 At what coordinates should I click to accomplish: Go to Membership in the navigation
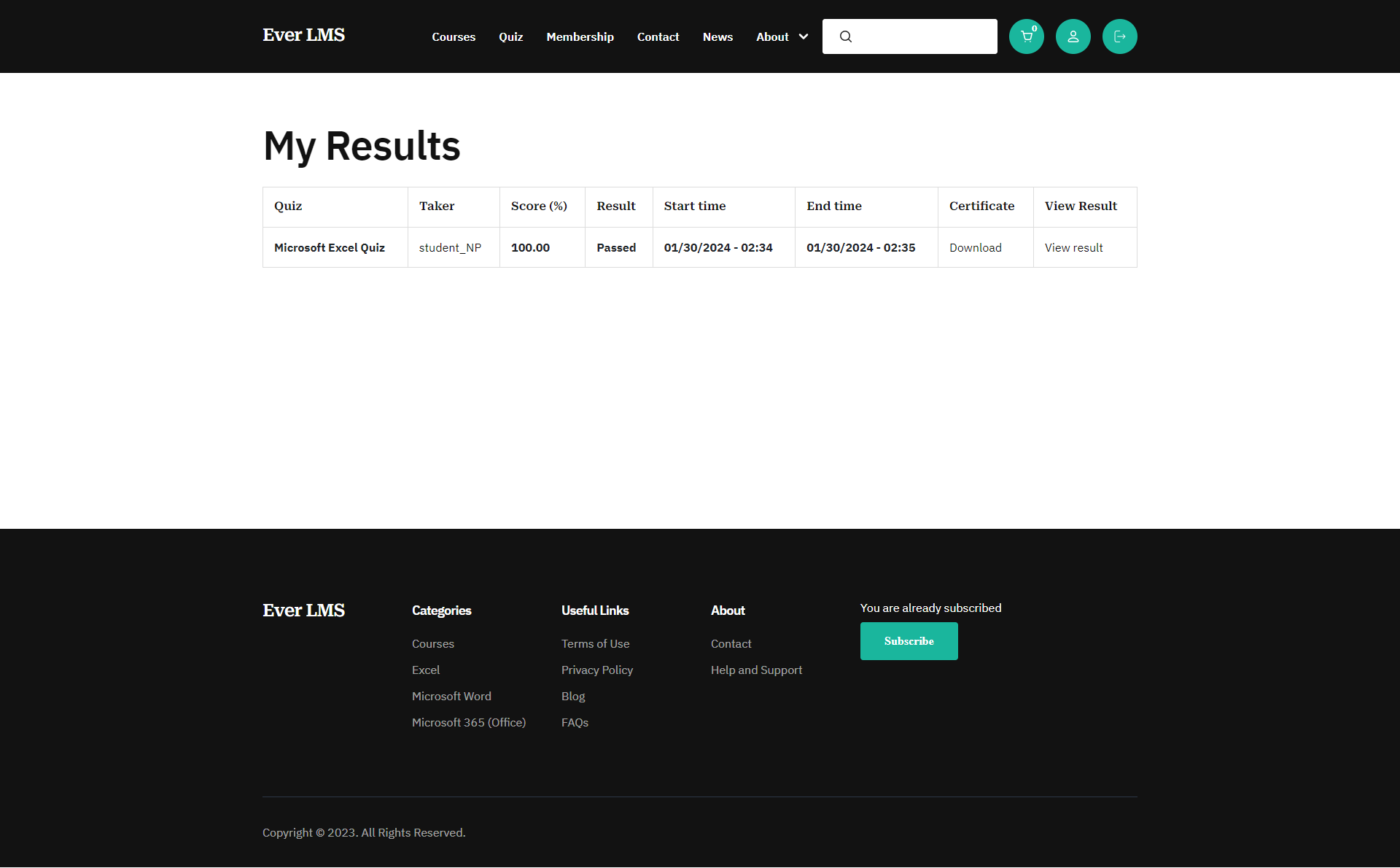(x=580, y=36)
